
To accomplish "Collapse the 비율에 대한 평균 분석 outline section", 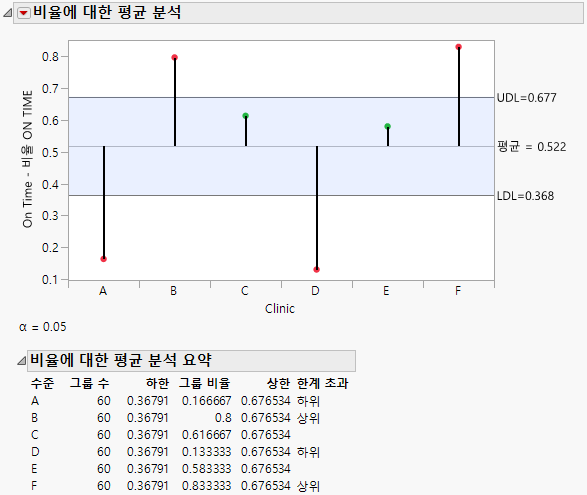I will 7,13.
